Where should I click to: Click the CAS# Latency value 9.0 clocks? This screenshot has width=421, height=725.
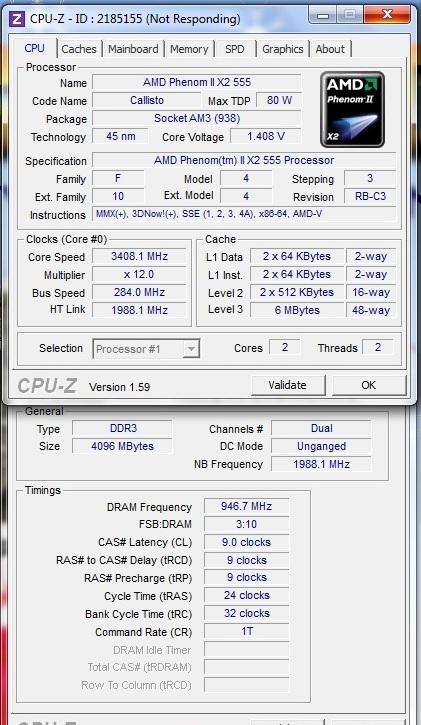[246, 542]
